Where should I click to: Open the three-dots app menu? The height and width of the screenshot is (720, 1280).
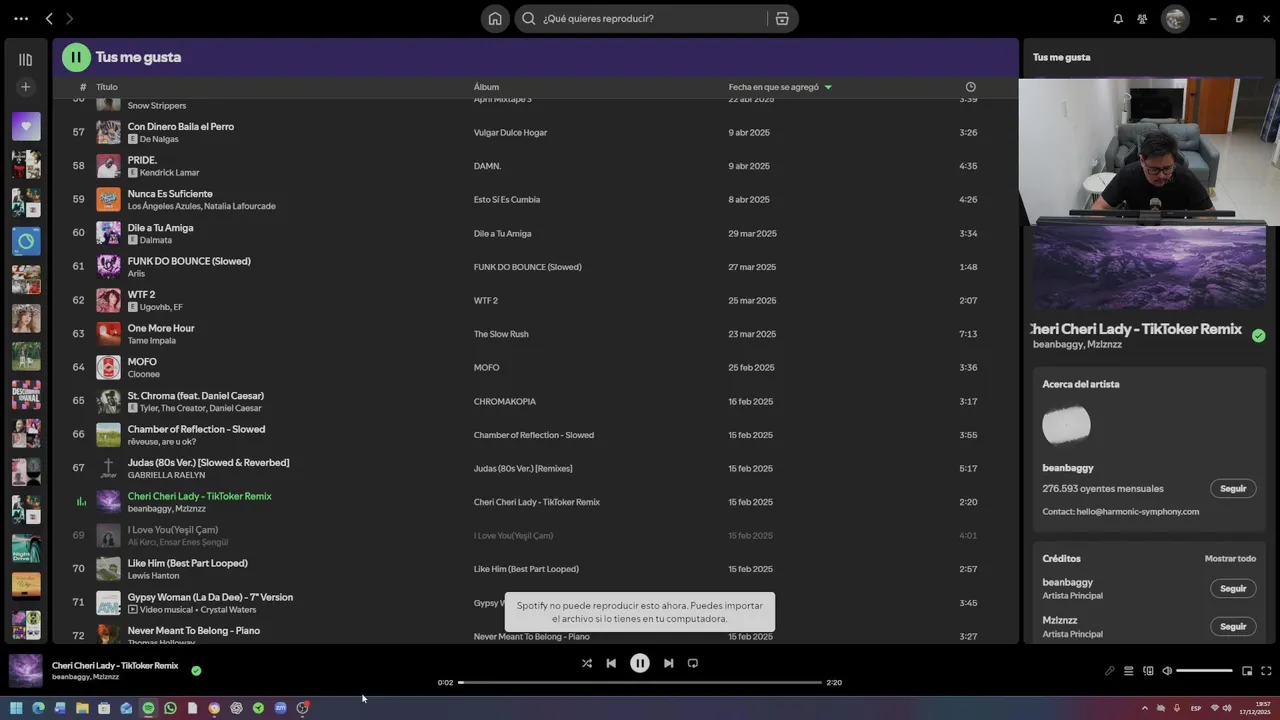coord(21,18)
